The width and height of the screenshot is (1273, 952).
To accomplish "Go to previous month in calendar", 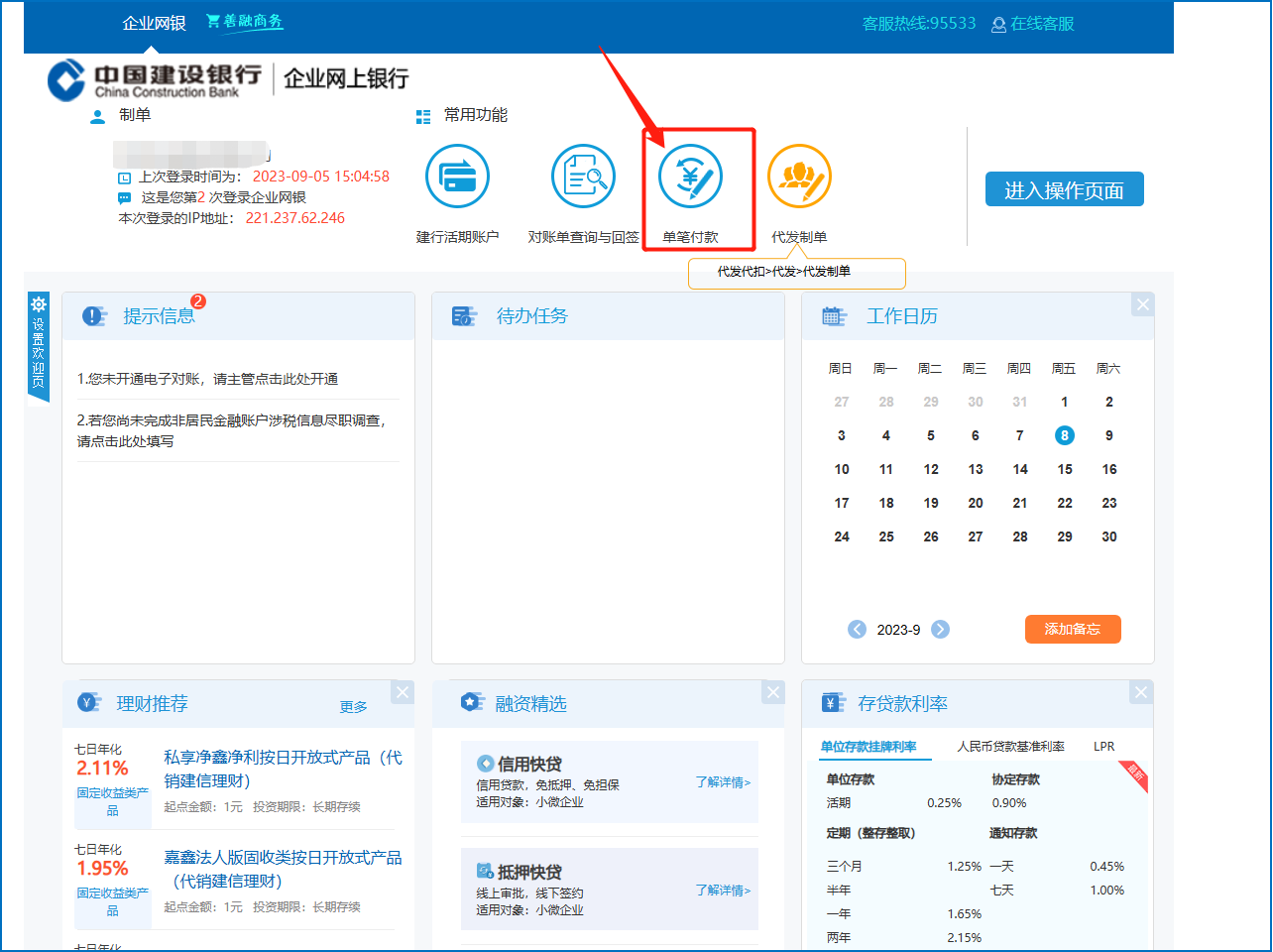I will pos(857,629).
